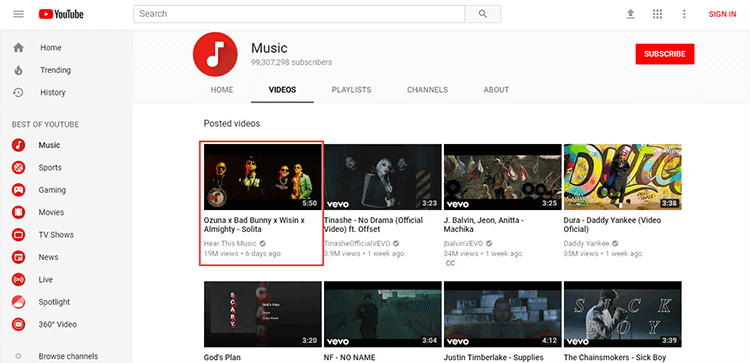Click the Daddy Yankee channel name
This screenshot has width=750, height=363.
(x=586, y=243)
